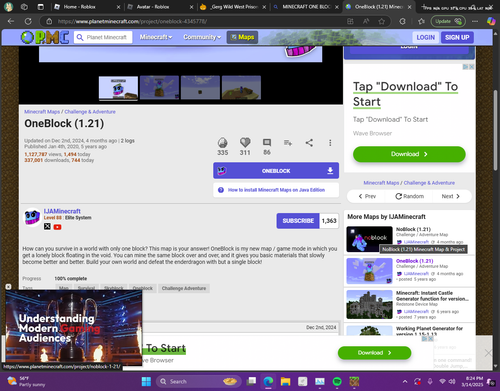Image resolution: width=500 pixels, height=391 pixels.
Task: Select second gallery thumbnail
Action: coord(159,87)
